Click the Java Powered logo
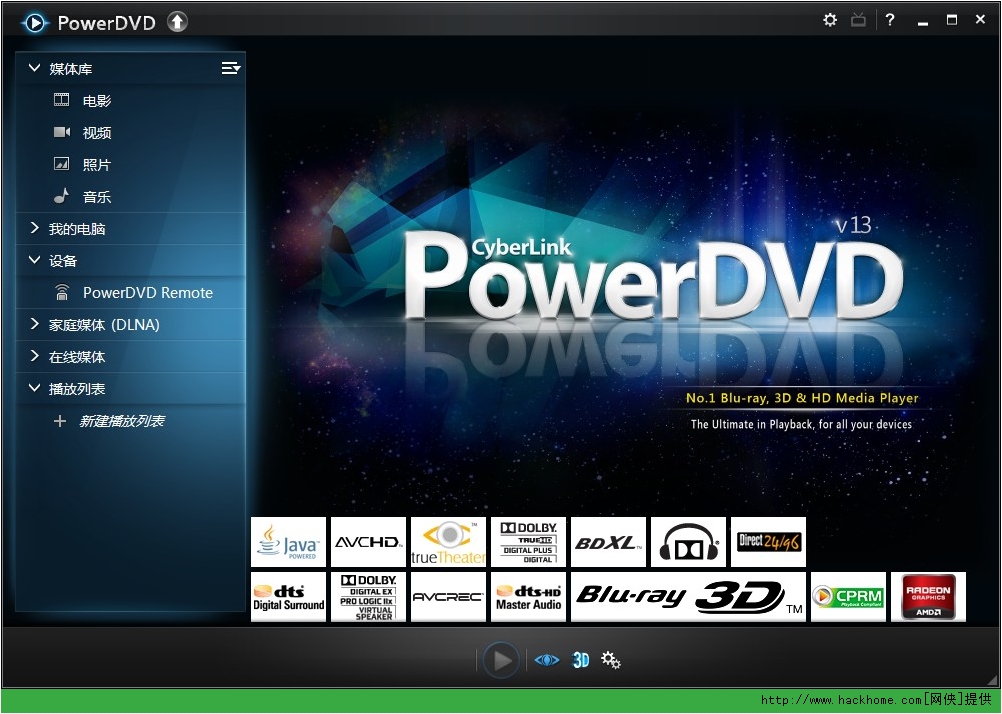 (288, 542)
